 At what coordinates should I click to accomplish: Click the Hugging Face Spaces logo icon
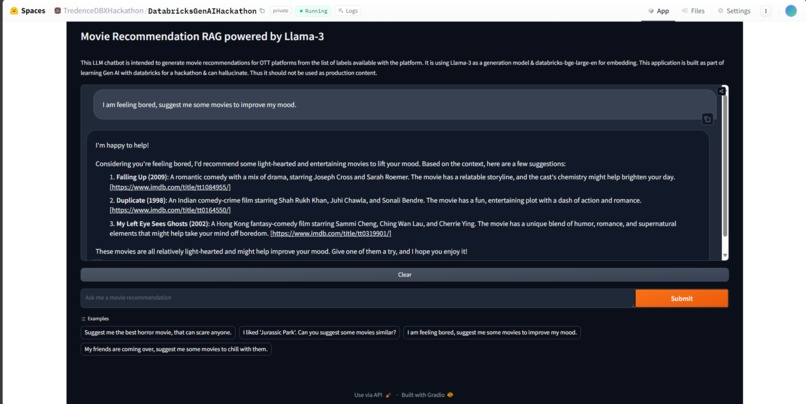coord(14,11)
